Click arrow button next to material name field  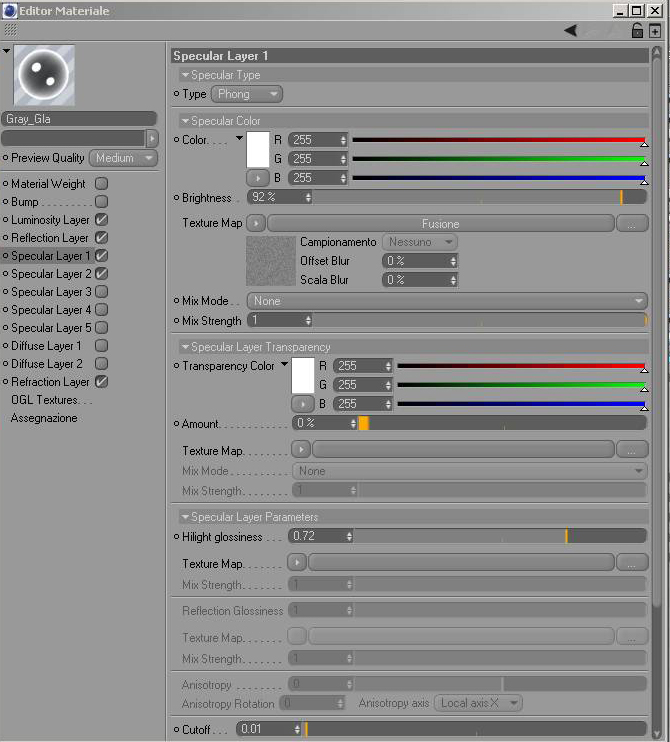(x=152, y=139)
